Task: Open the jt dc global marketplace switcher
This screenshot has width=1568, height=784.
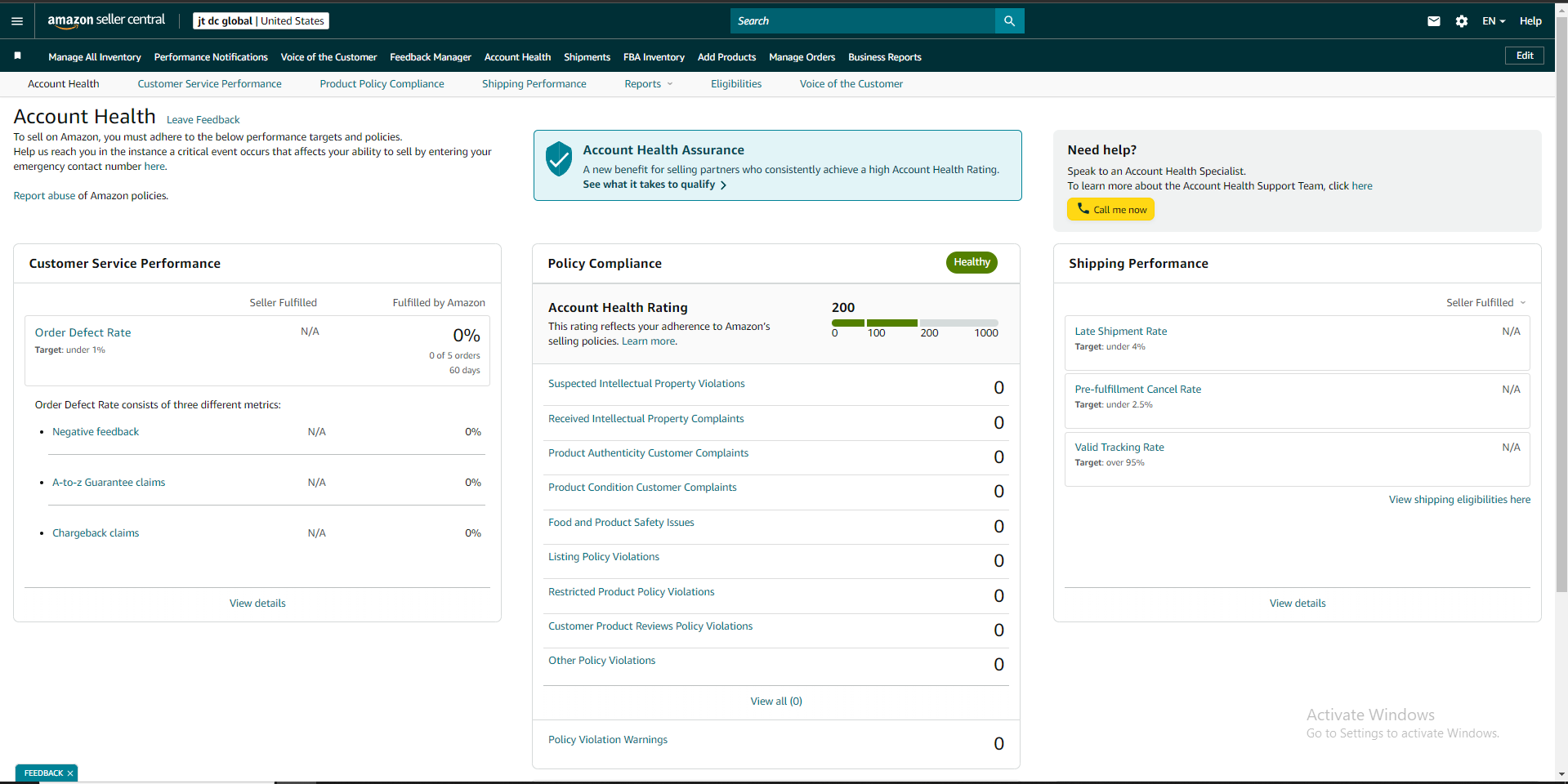Action: pyautogui.click(x=261, y=21)
